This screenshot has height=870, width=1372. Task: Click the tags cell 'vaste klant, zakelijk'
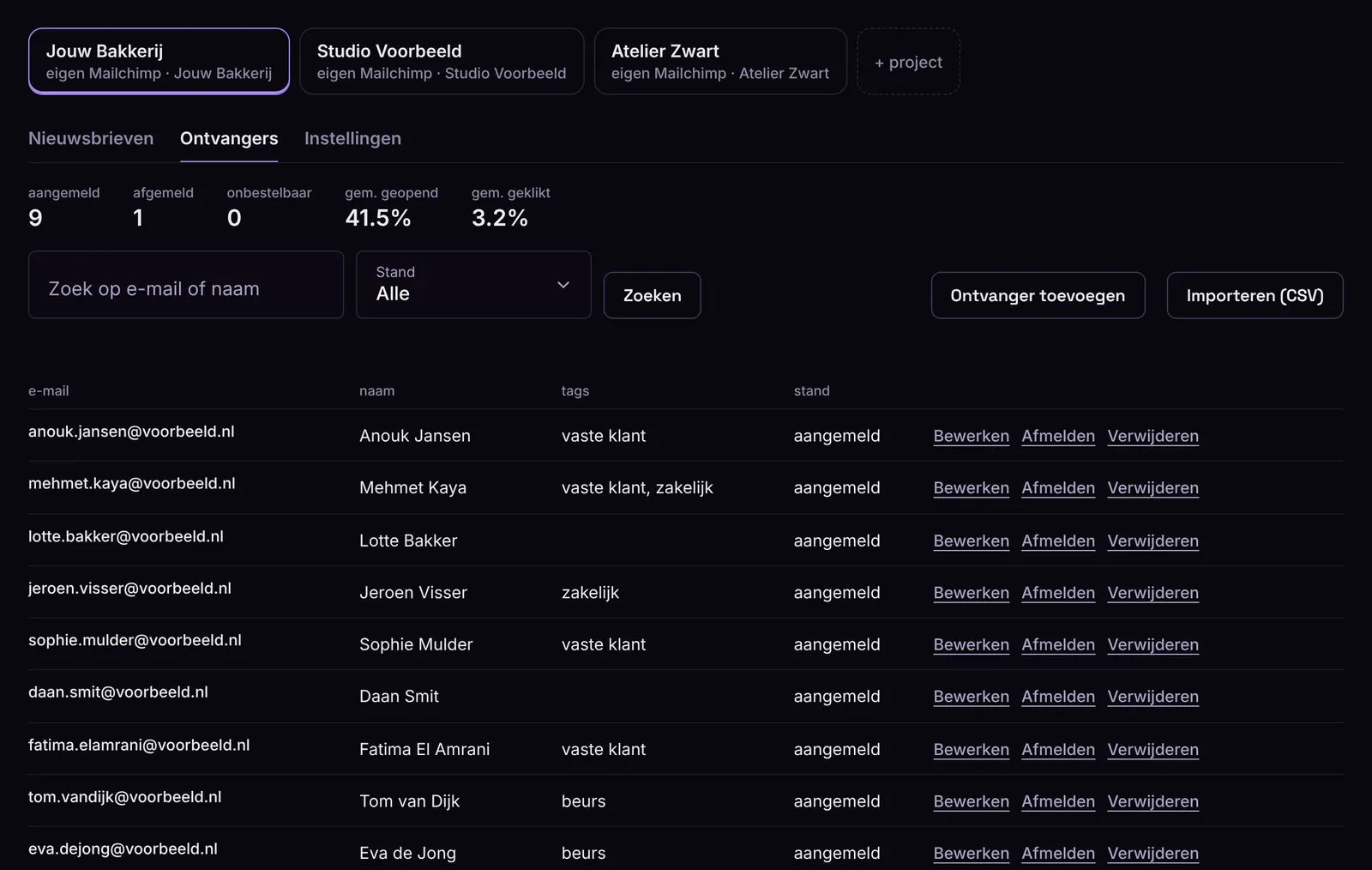pos(637,487)
